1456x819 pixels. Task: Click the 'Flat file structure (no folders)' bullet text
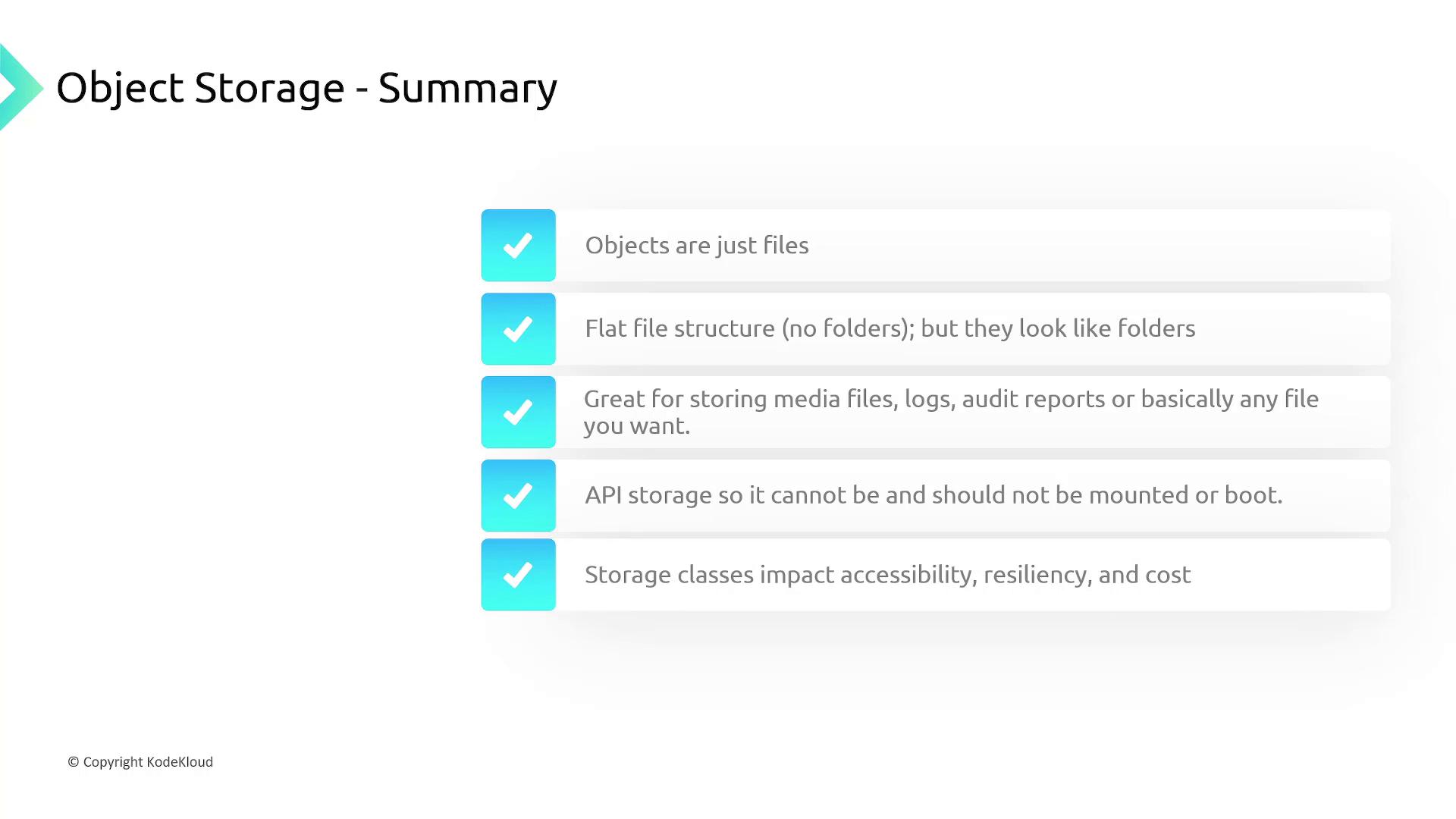748,328
